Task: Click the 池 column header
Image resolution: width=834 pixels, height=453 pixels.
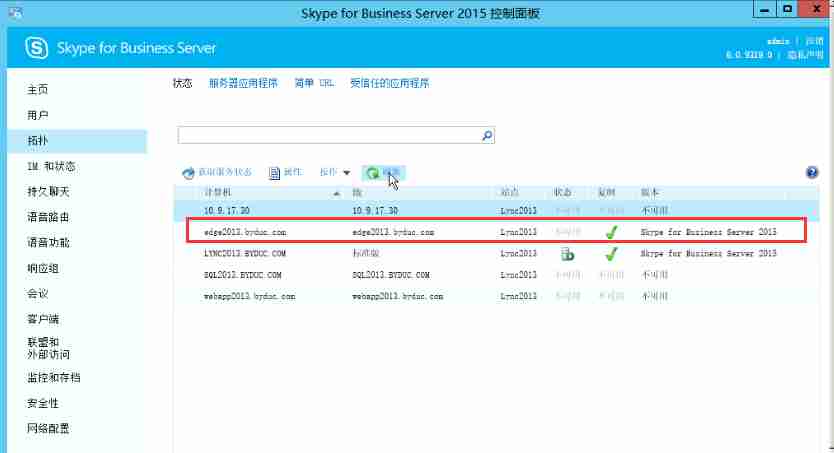Action: (357, 192)
